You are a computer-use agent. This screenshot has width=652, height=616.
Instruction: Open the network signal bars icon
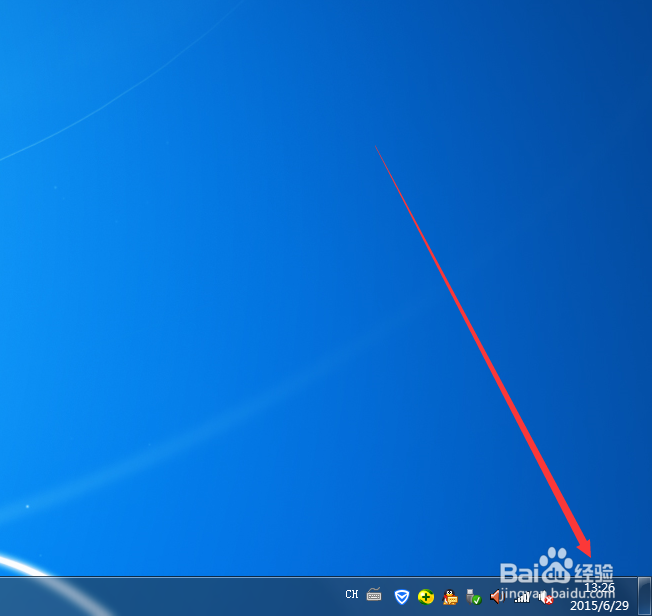click(522, 598)
